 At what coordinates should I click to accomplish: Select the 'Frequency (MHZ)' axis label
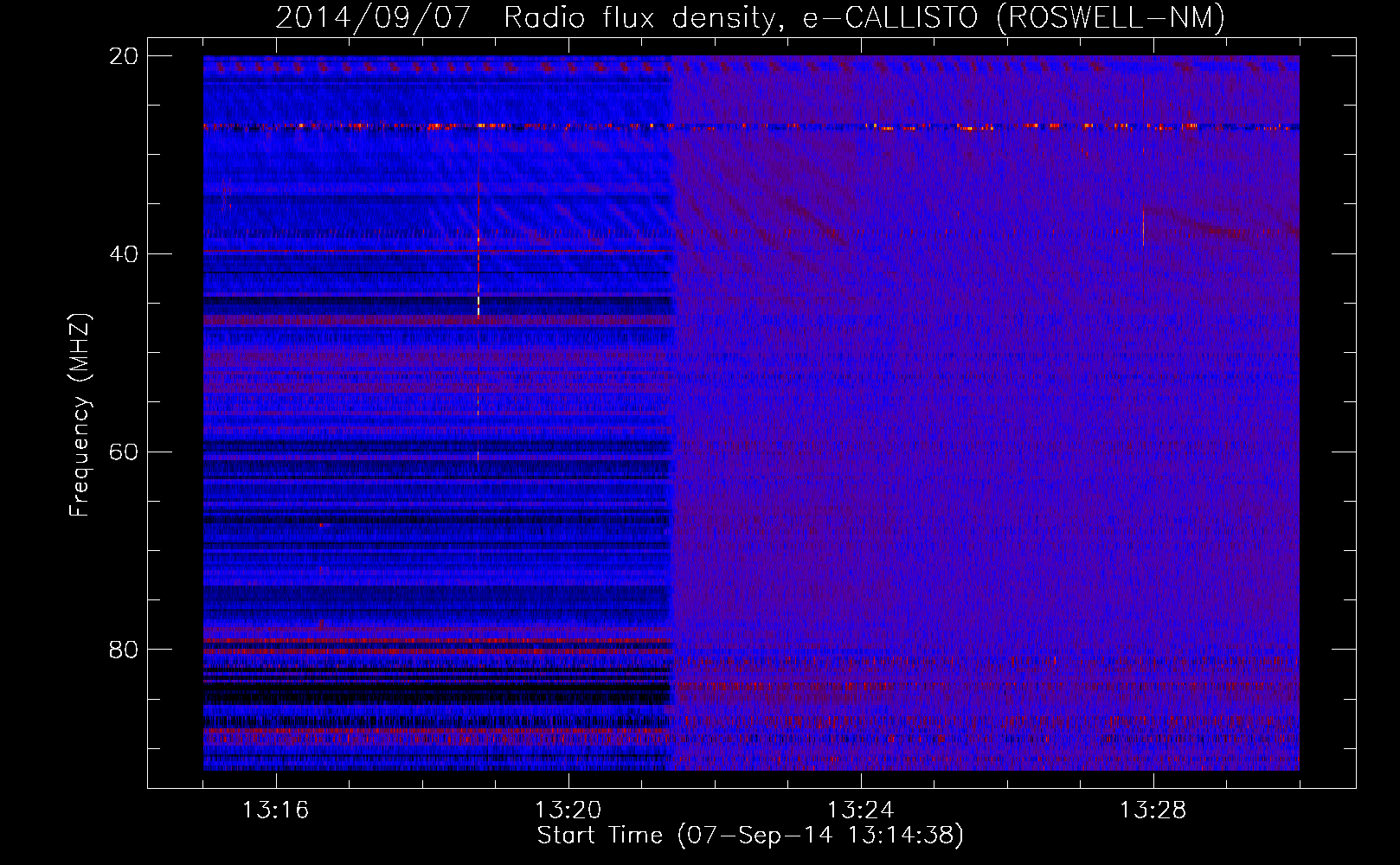[79, 415]
